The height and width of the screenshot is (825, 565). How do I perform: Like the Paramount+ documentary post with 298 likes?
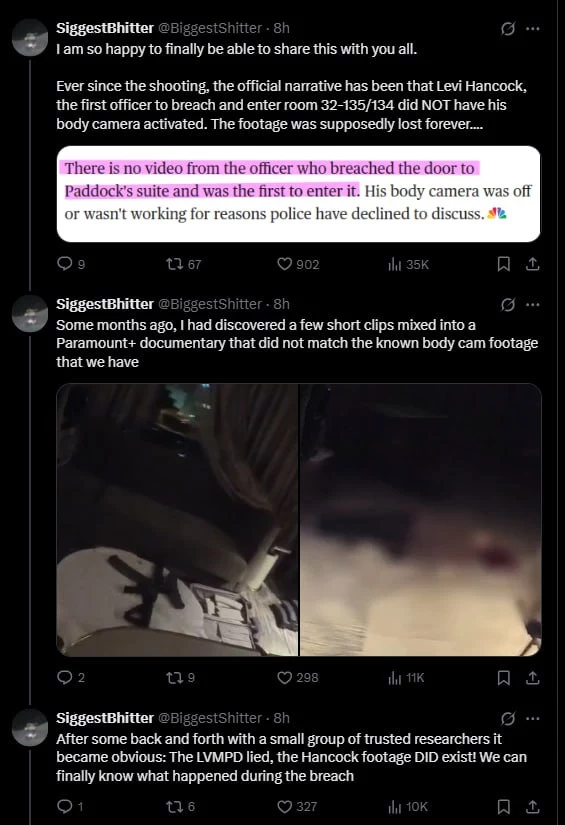tap(298, 677)
